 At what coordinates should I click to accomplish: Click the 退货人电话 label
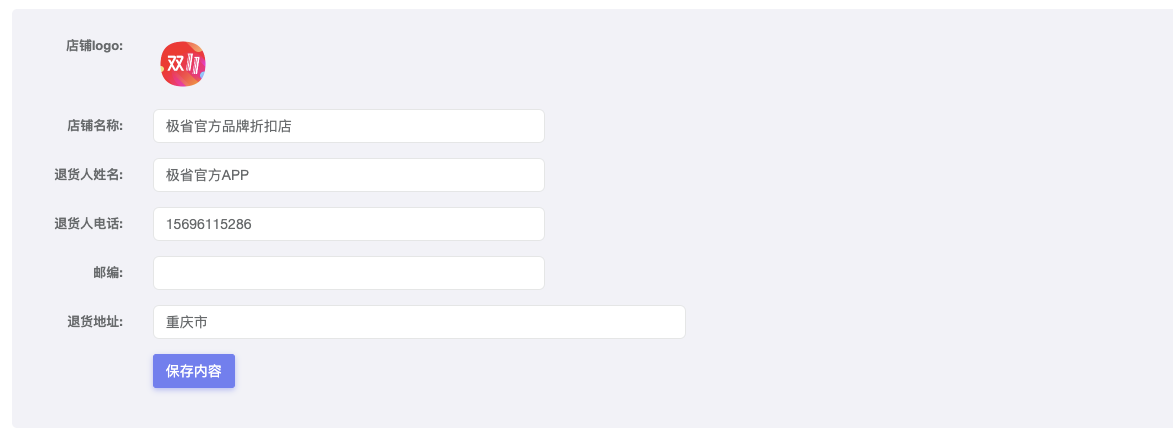tap(88, 223)
